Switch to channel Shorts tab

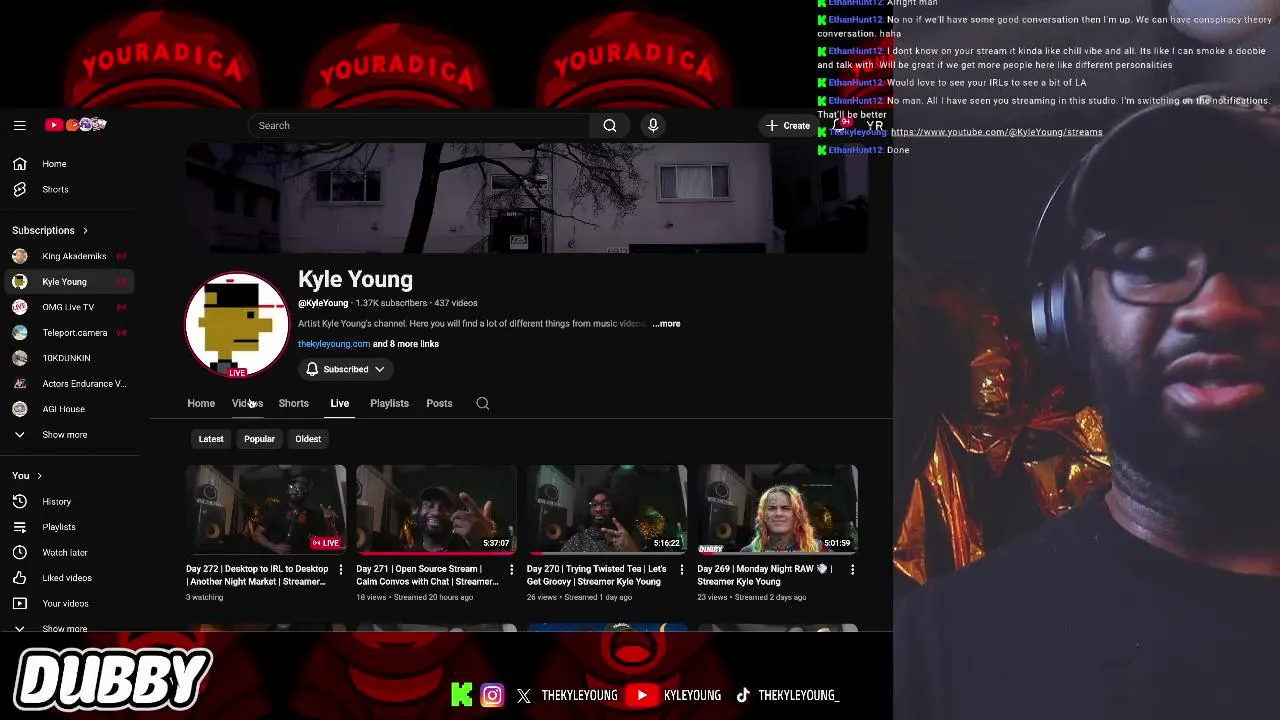(x=293, y=403)
